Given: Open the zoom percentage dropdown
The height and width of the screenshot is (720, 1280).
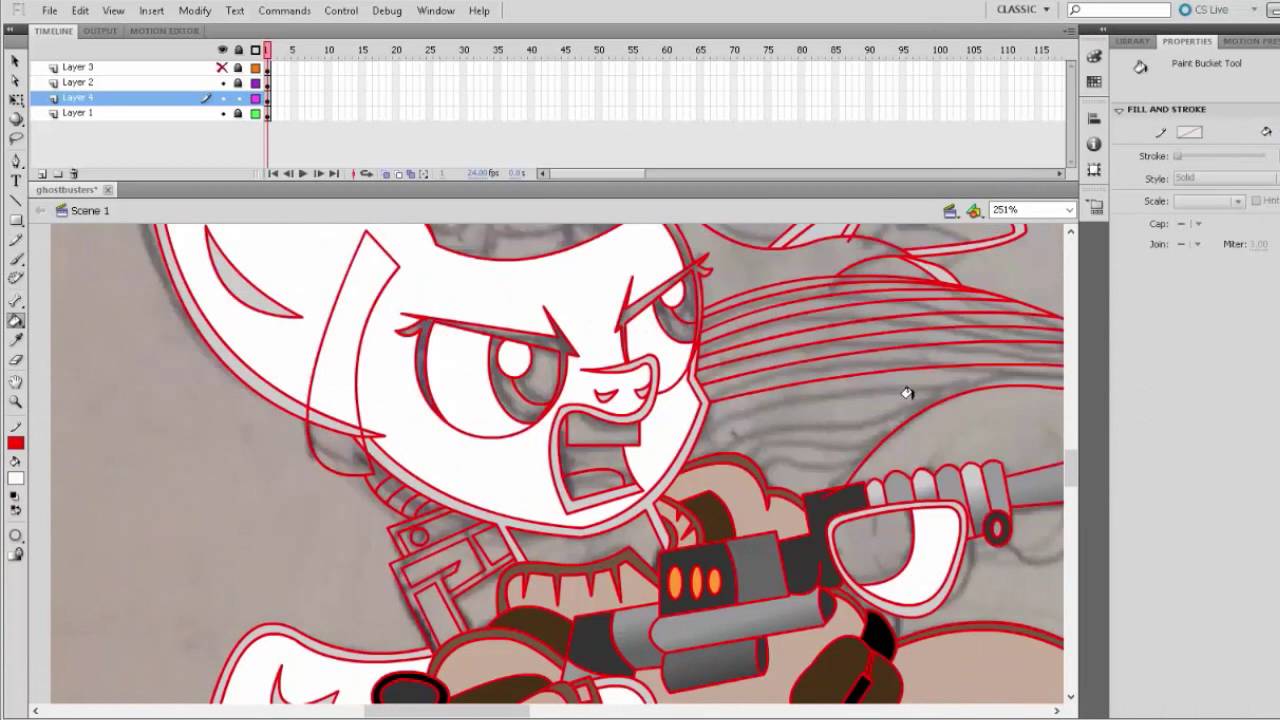Looking at the screenshot, I should pyautogui.click(x=1069, y=210).
